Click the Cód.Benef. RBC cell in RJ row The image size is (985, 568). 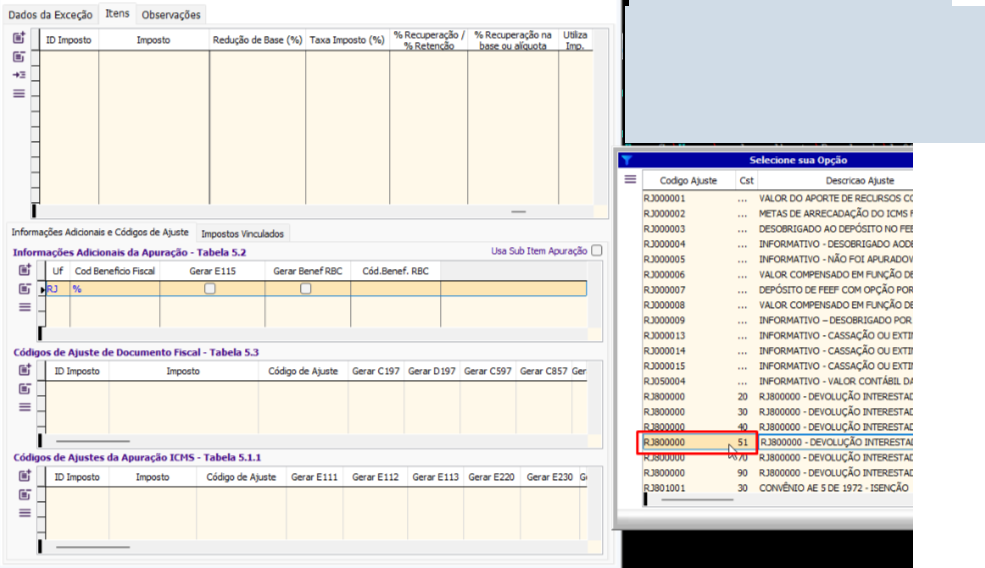click(x=395, y=289)
